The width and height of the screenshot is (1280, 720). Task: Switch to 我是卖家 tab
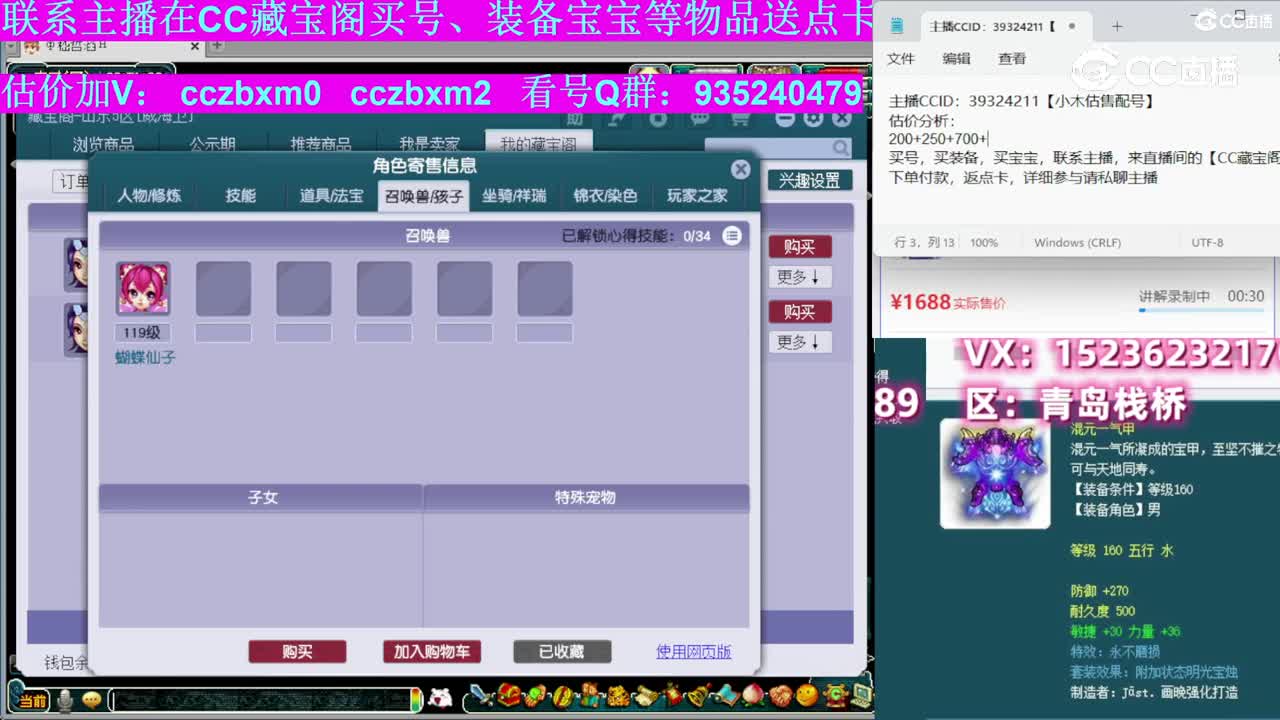tap(429, 145)
